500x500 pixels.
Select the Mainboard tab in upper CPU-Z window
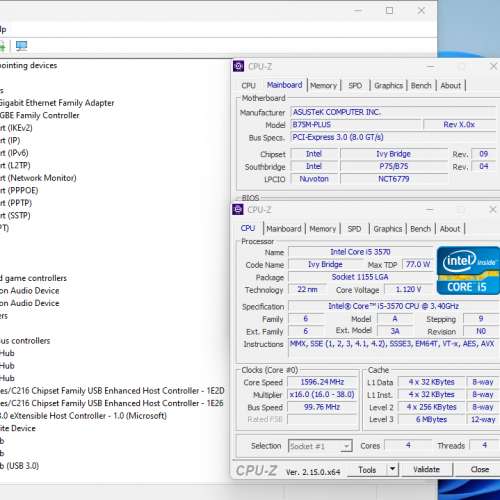(284, 85)
